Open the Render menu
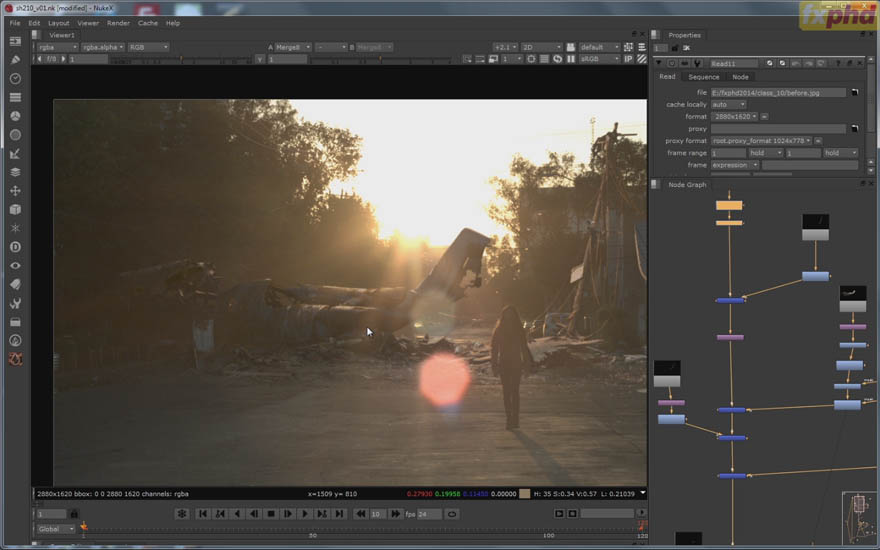880x550 pixels. point(118,23)
